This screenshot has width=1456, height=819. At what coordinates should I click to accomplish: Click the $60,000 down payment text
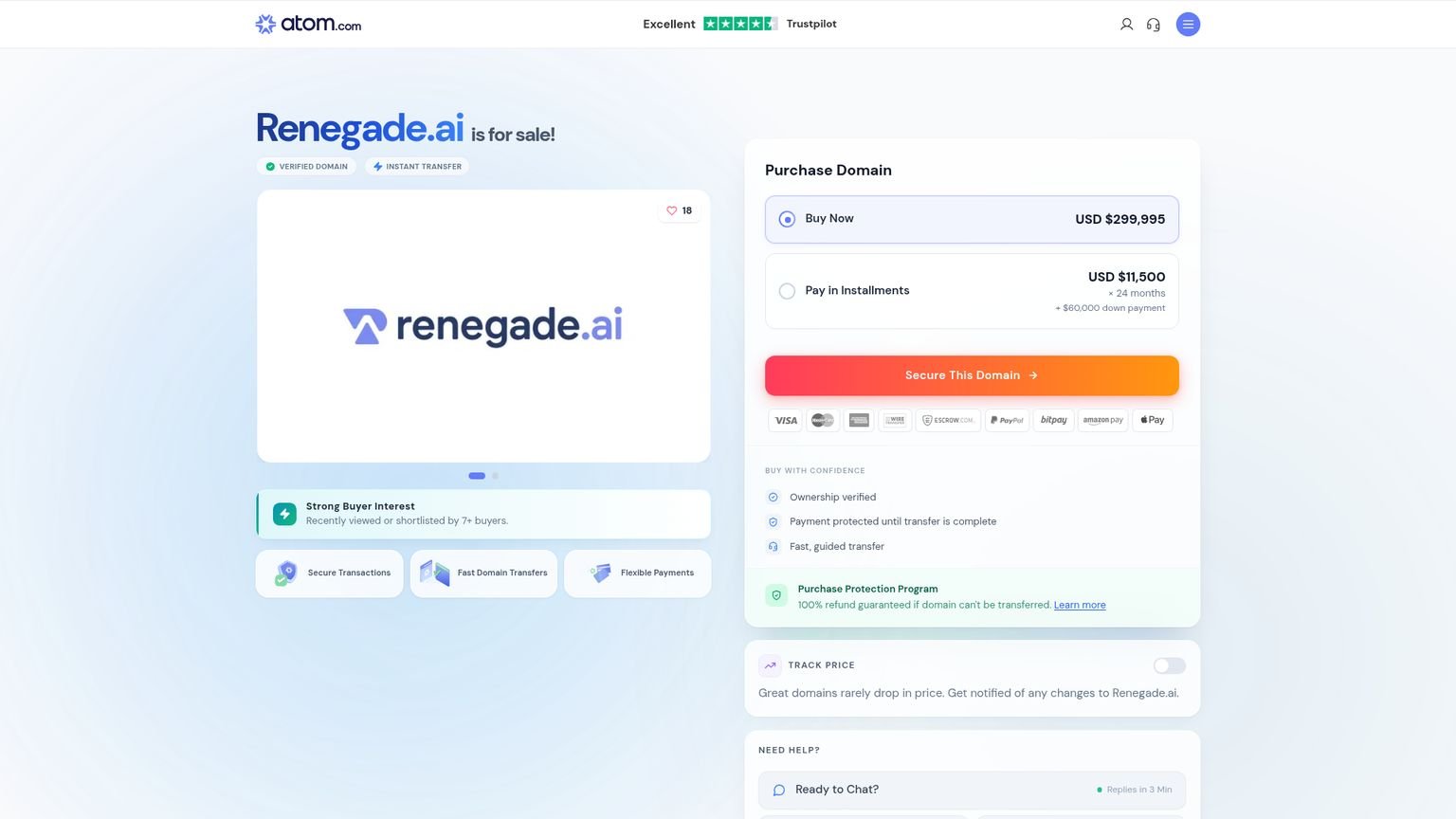1110,308
